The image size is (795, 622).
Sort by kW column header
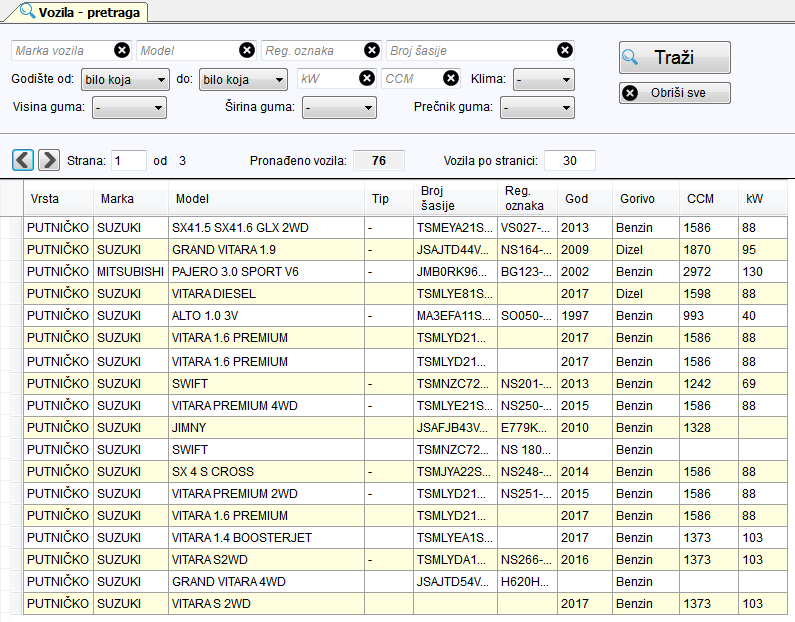[763, 198]
